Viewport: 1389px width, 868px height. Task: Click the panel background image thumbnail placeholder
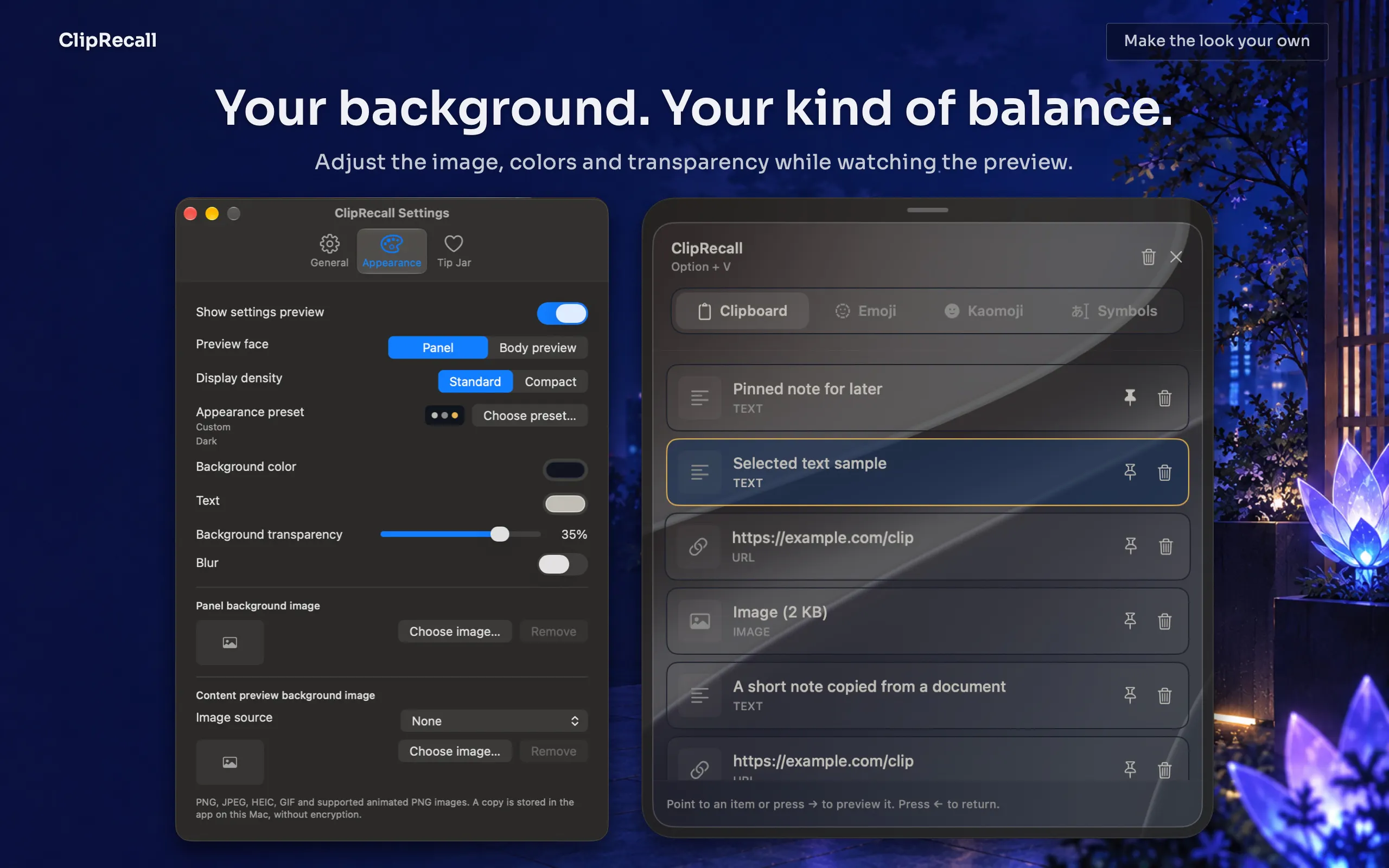coord(230,642)
